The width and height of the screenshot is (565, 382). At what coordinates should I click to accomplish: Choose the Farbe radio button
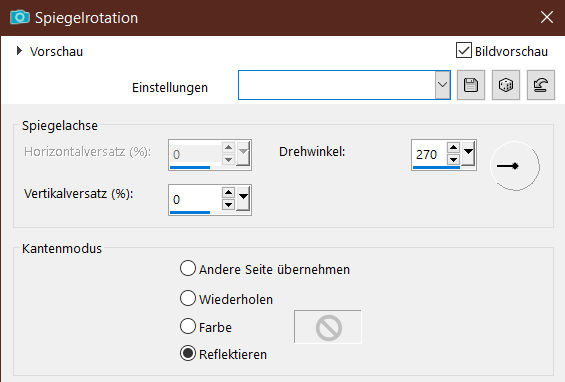tap(188, 326)
